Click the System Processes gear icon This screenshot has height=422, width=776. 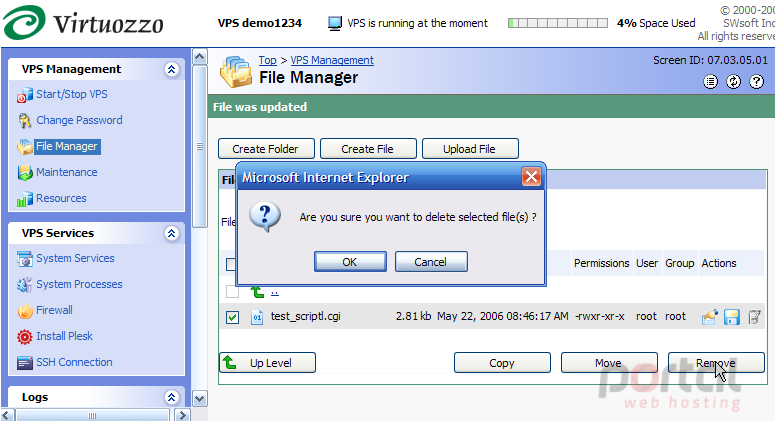tap(25, 284)
